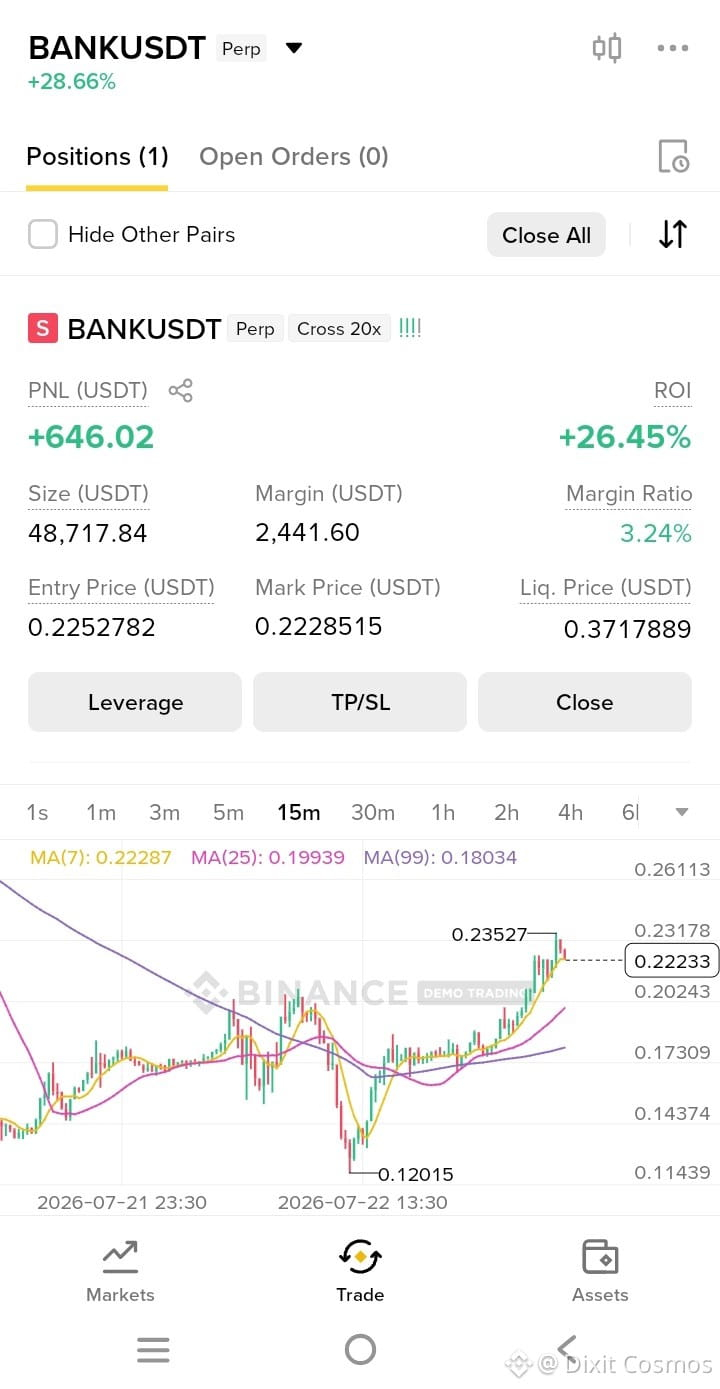Tap the +646.02 PNL value
The width and height of the screenshot is (720, 1389).
point(91,437)
